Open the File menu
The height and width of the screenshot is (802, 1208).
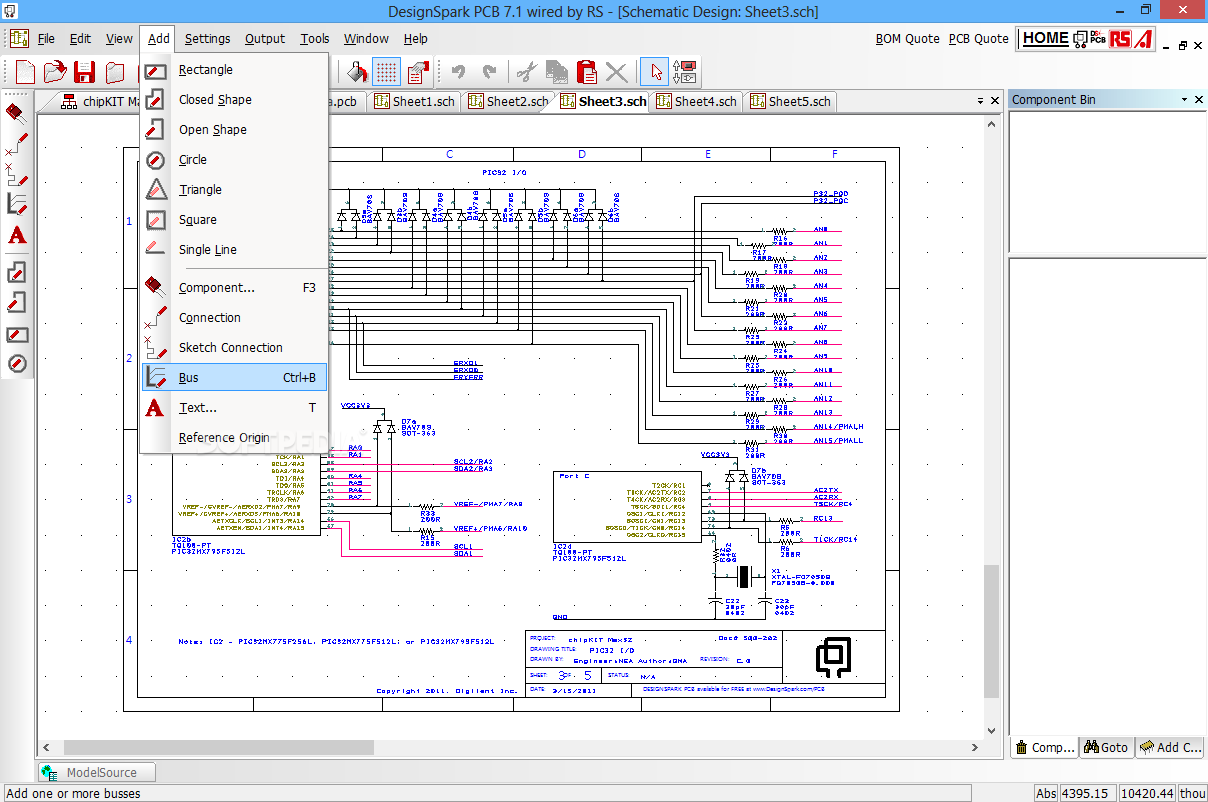click(46, 39)
